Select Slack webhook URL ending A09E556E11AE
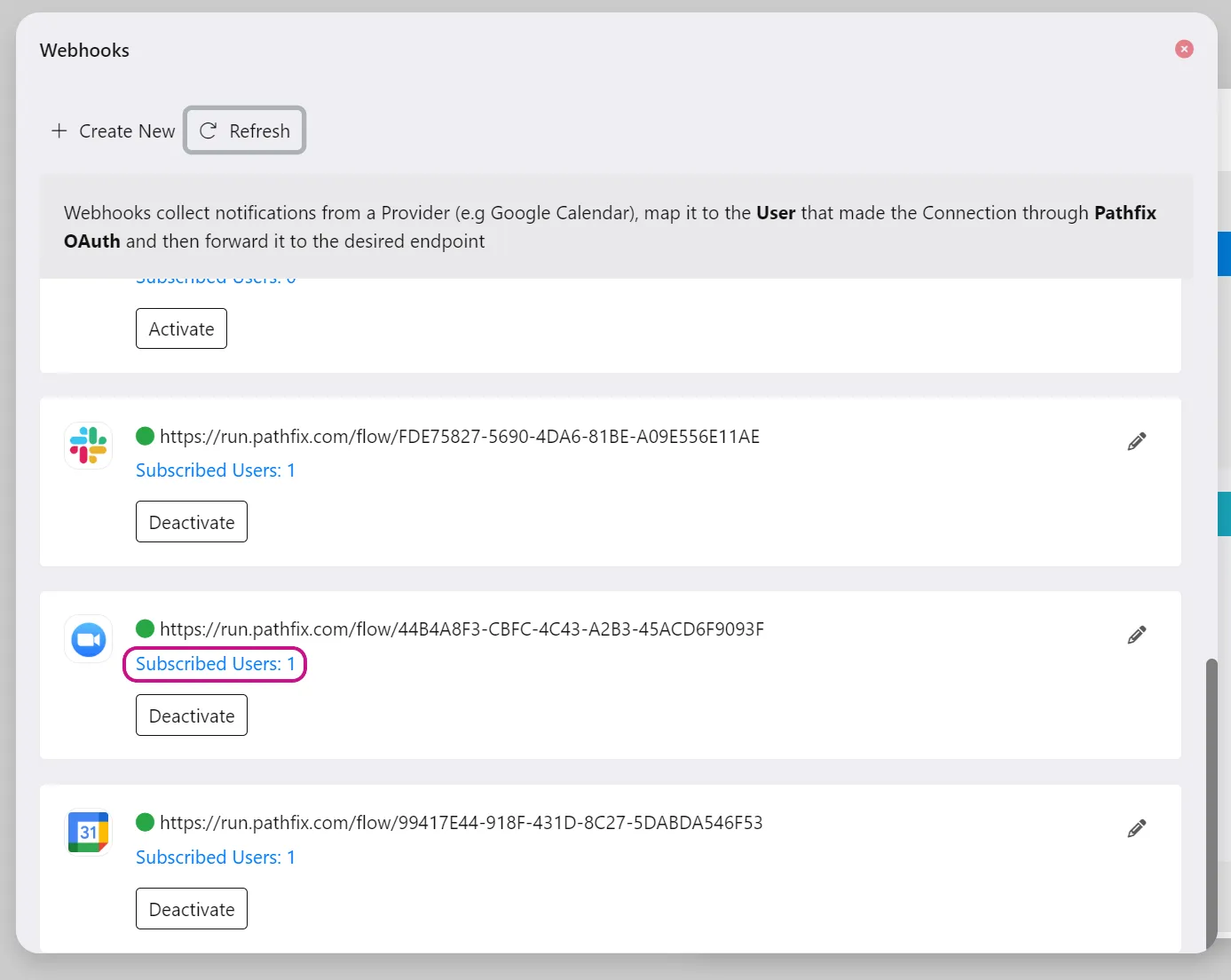1231x980 pixels. click(460, 436)
